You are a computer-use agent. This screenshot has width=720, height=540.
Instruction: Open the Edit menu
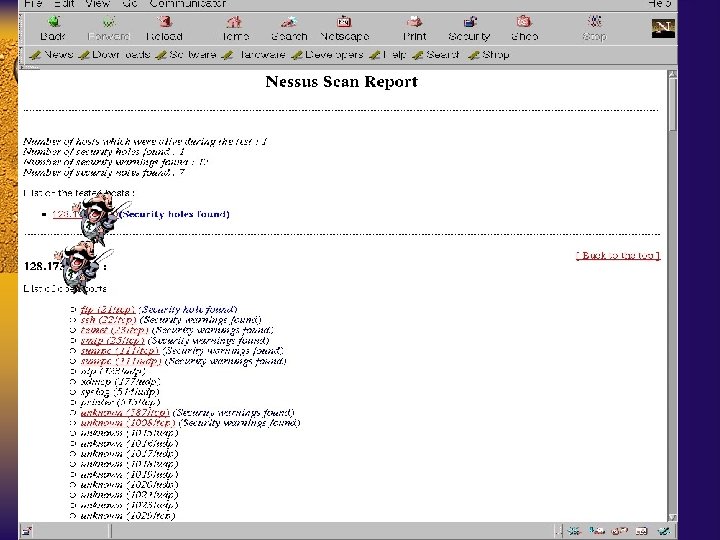click(64, 4)
